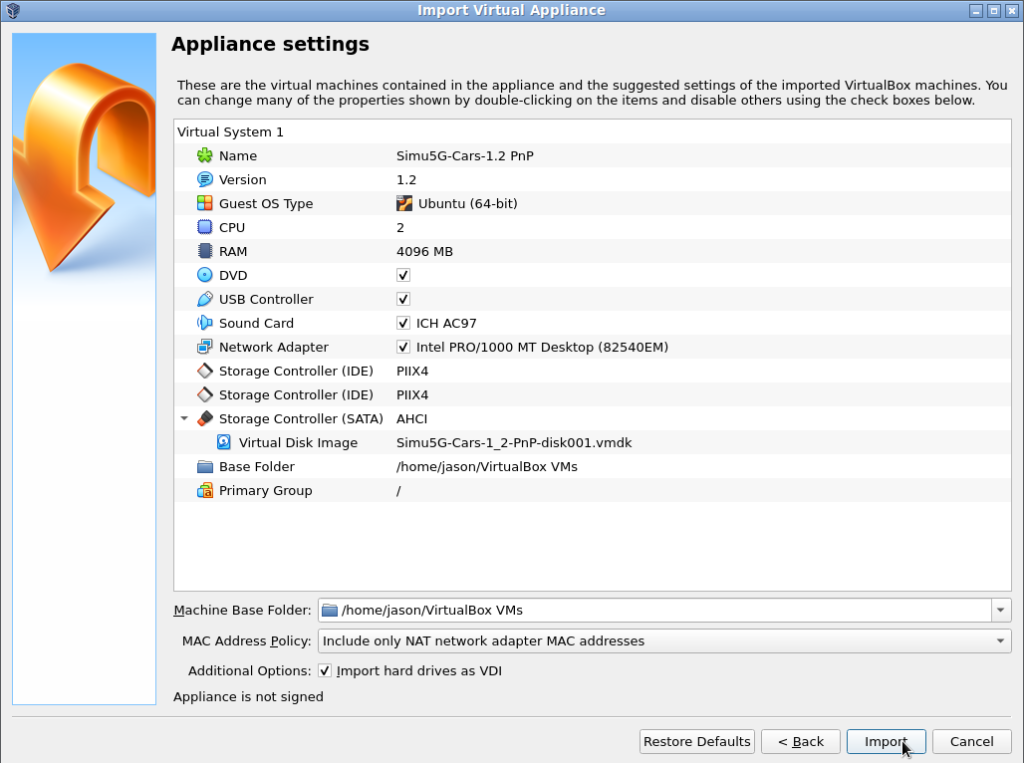
Task: Click the USB Controller icon
Action: 205,300
